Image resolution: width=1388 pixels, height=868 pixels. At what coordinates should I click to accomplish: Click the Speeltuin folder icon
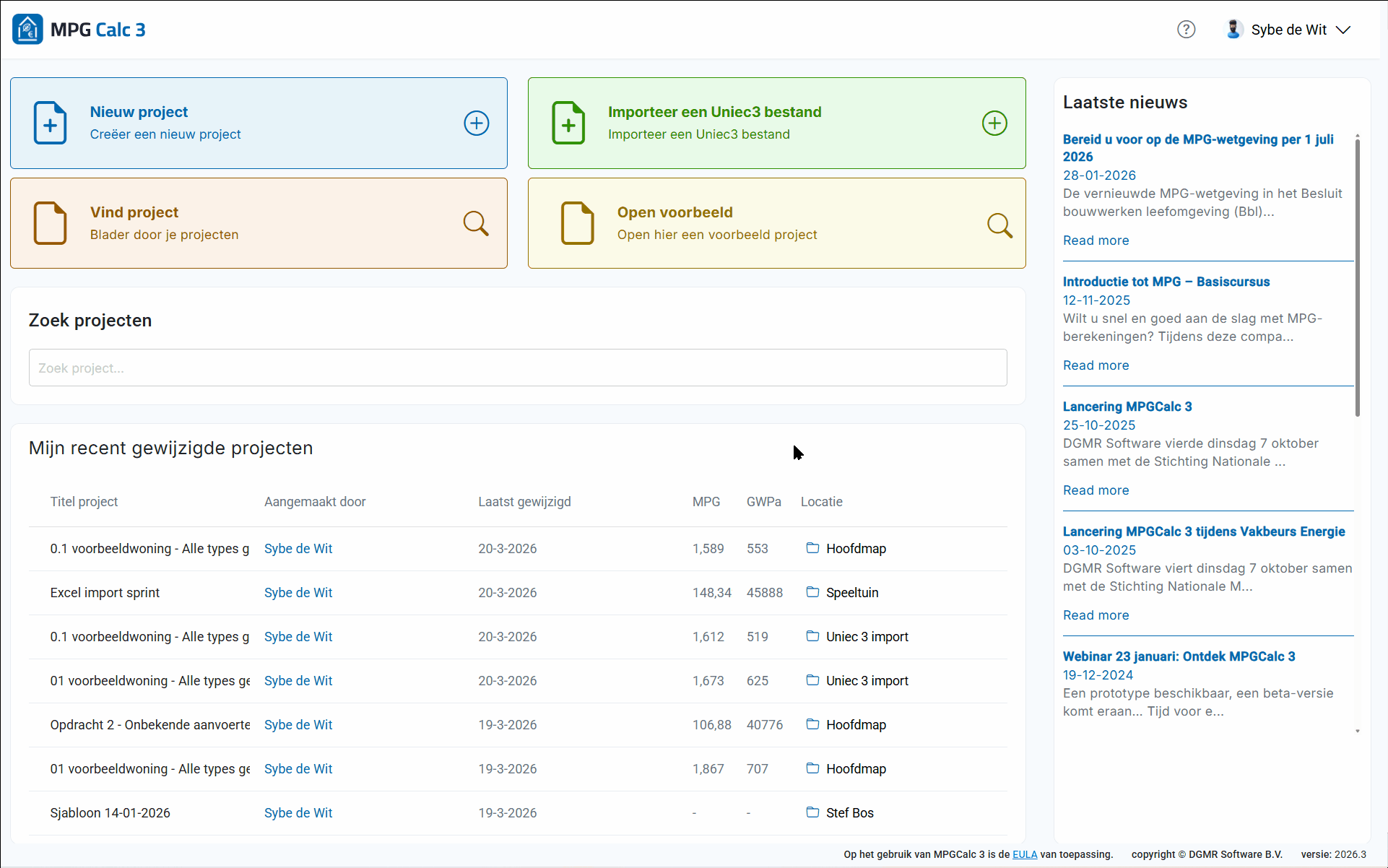(812, 592)
